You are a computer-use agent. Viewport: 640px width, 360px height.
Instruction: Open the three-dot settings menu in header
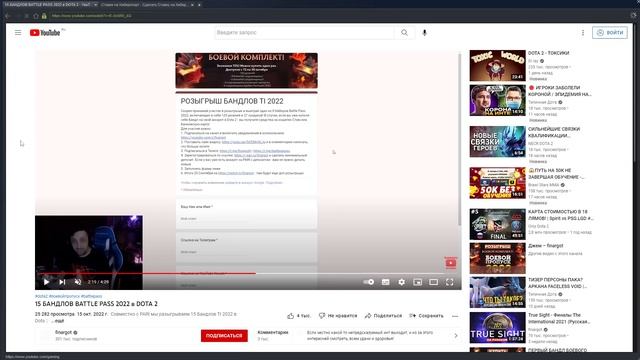pos(583,33)
